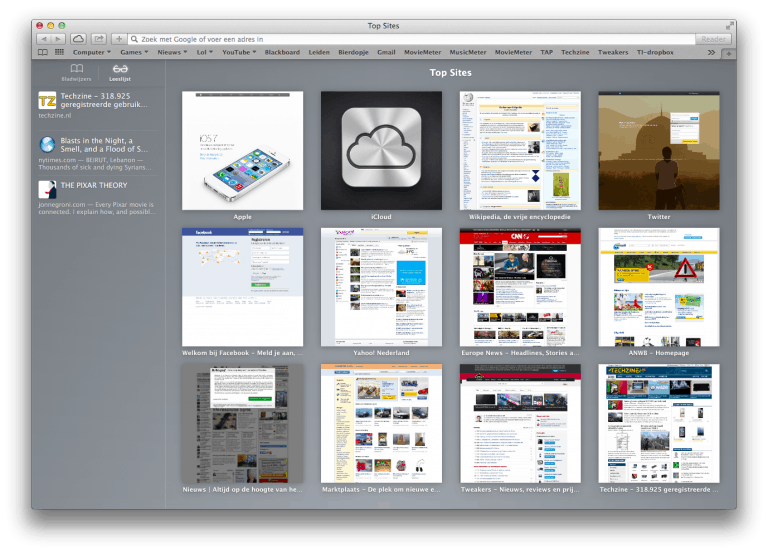Open a new tab with plus at tab bar

pos(729,53)
